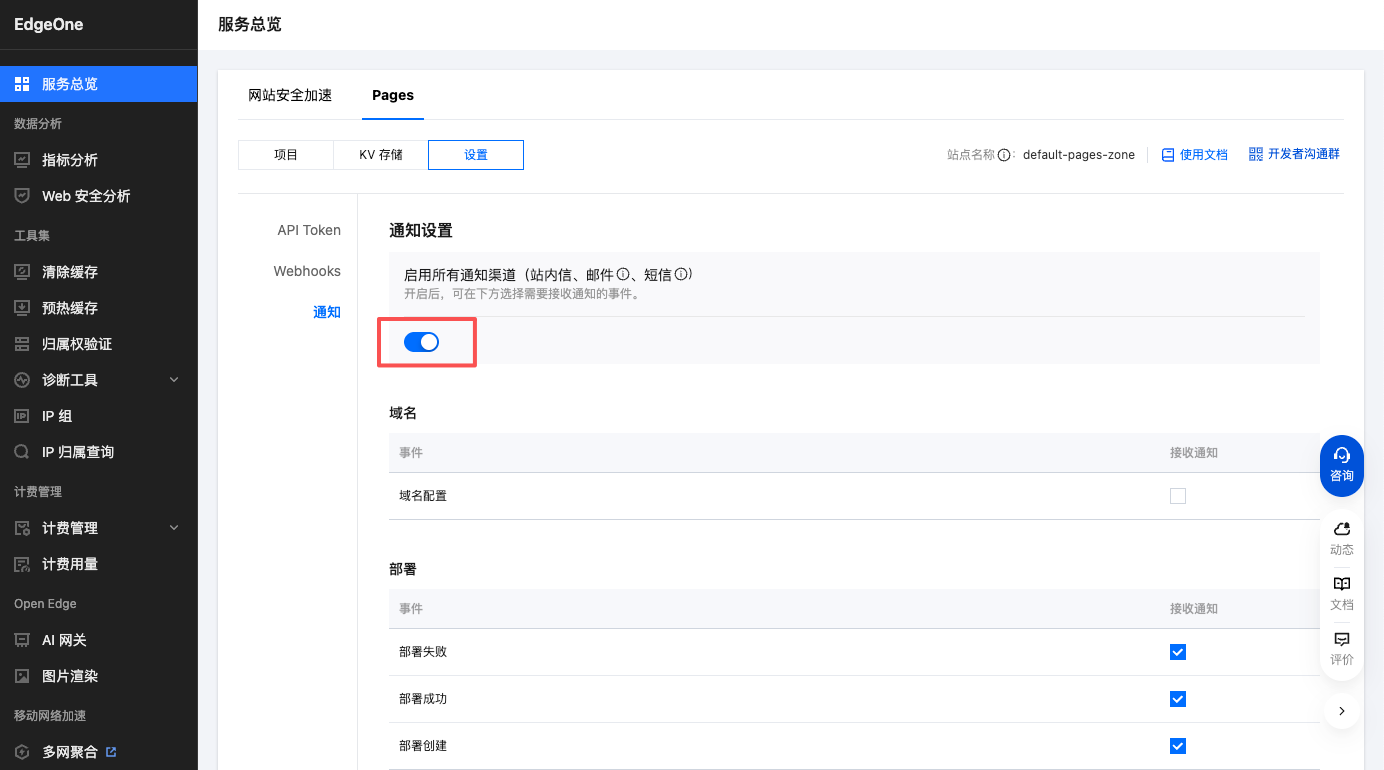
Task: Click the 评价 feedback icon
Action: 1341,639
